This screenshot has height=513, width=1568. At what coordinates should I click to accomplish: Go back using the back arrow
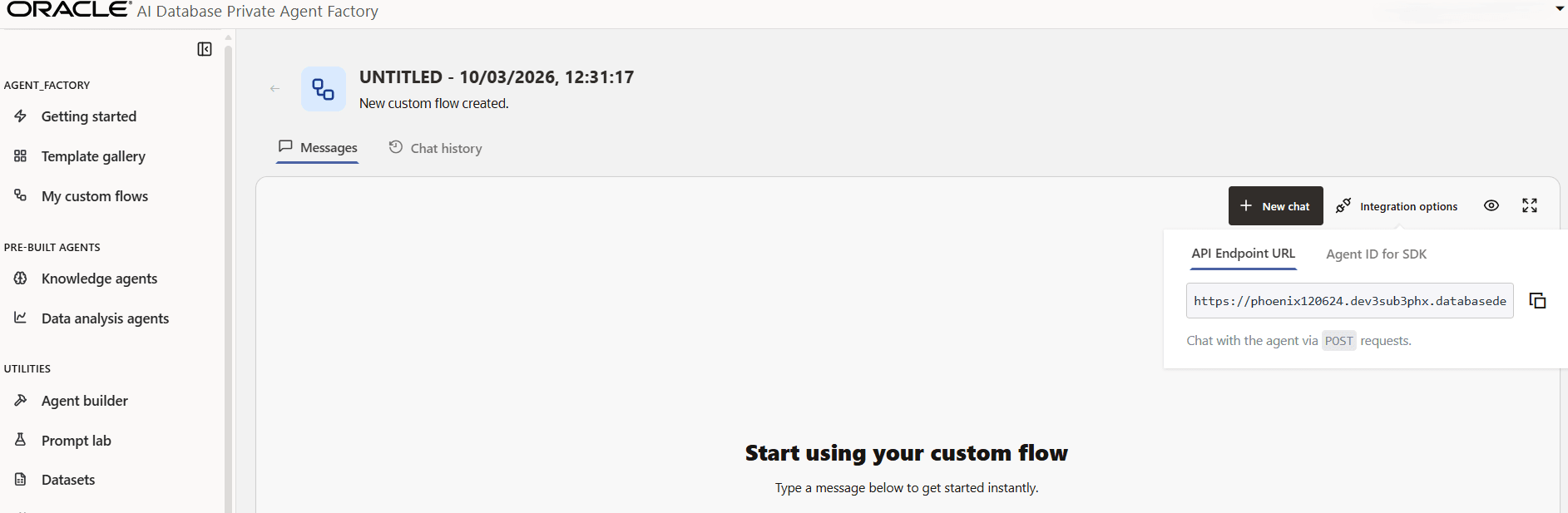[x=275, y=88]
